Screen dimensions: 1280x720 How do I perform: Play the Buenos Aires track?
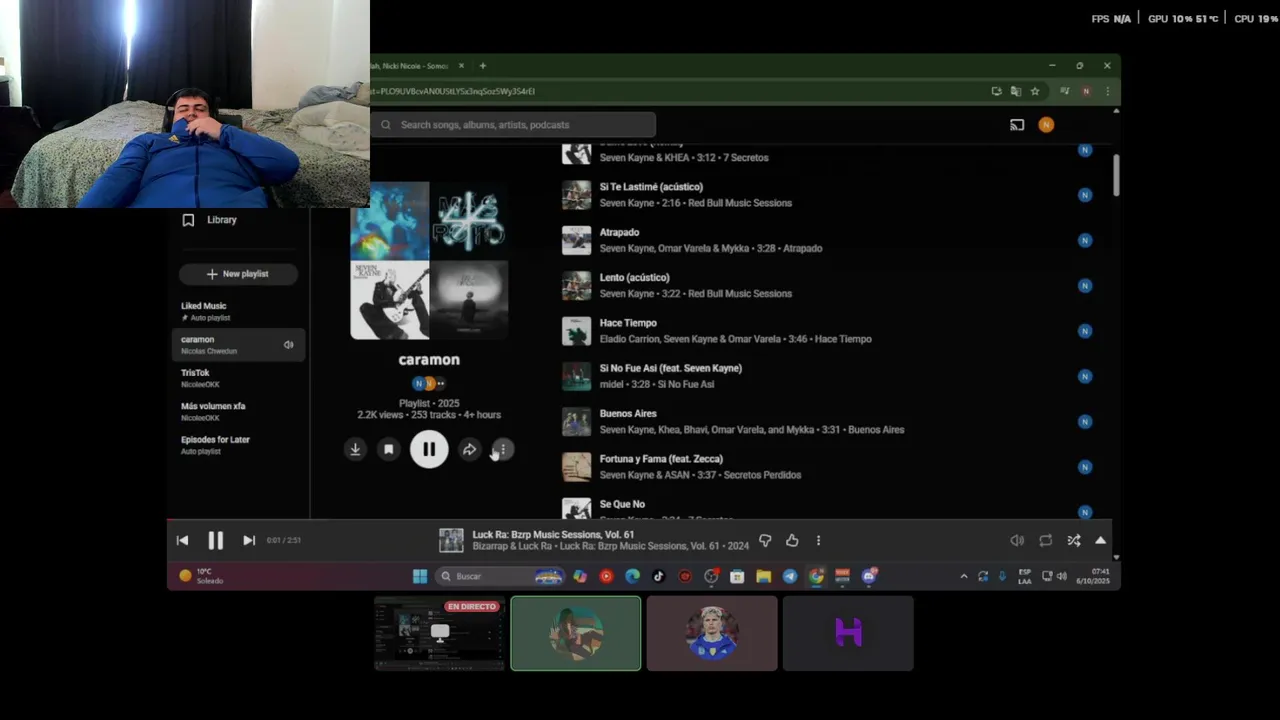tap(628, 414)
